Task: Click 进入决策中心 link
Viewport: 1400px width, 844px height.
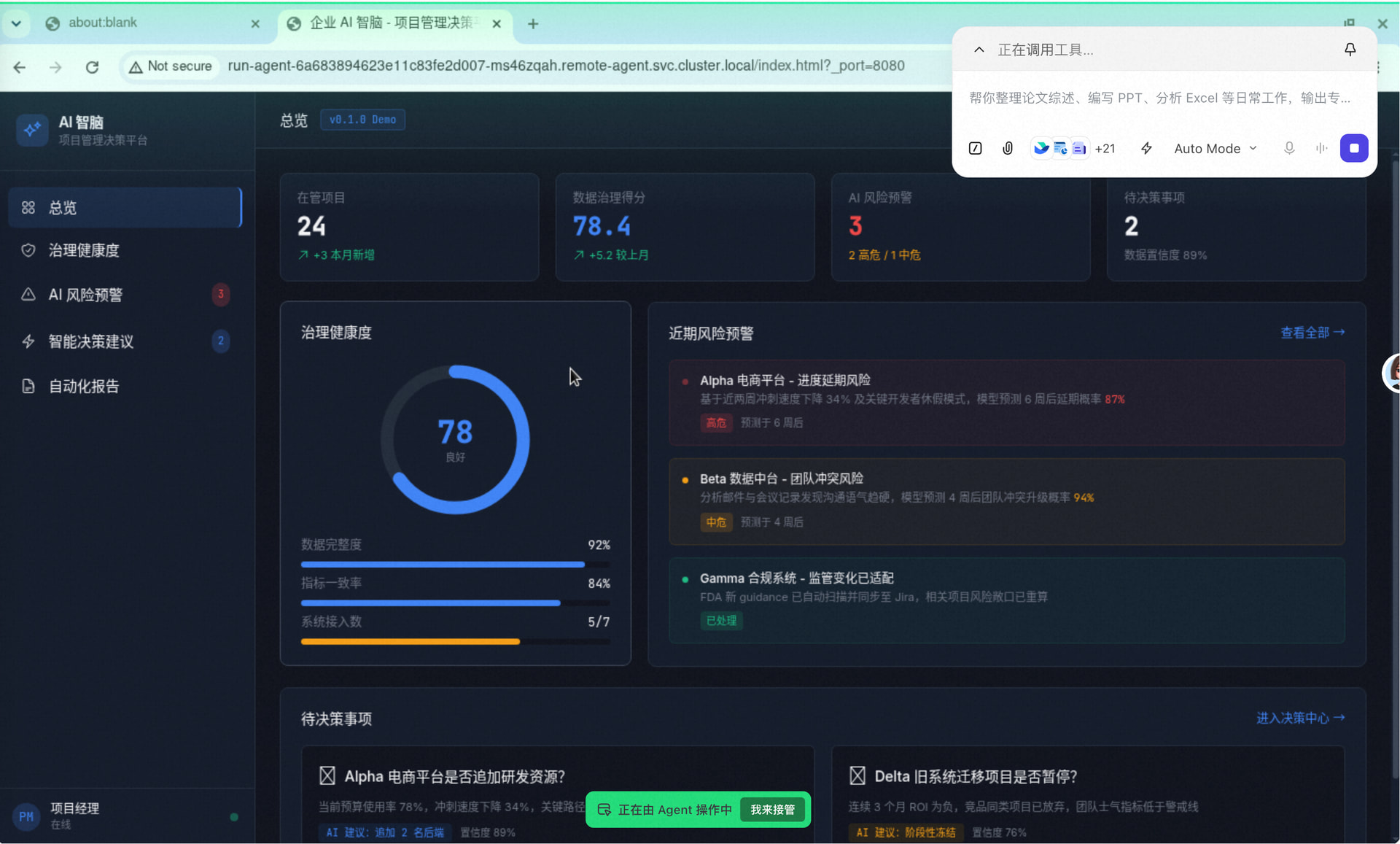Action: coord(1300,719)
